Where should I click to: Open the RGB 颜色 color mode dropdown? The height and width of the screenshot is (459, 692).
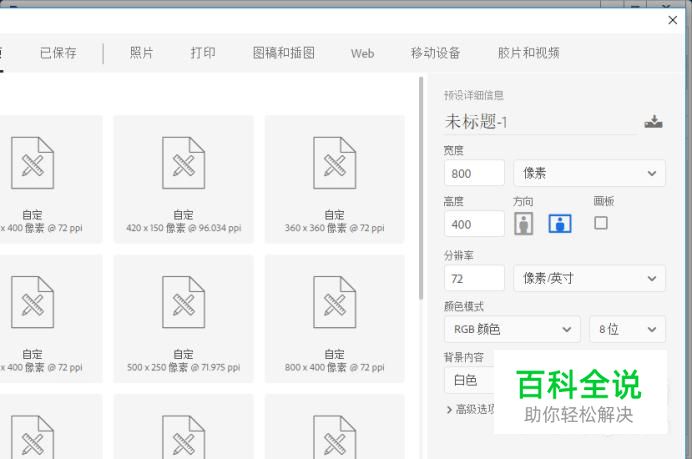[512, 329]
